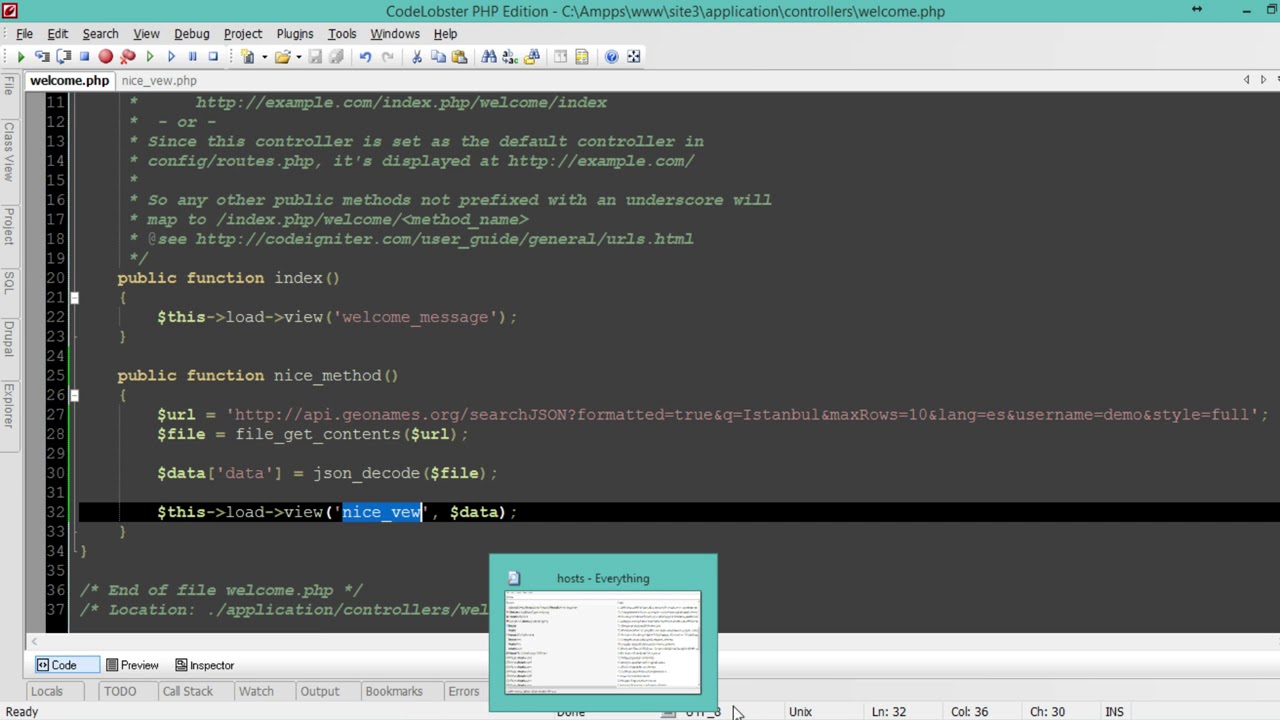Collapse the nice_method() function fold marker
This screenshot has height=720, width=1280.
(74, 395)
